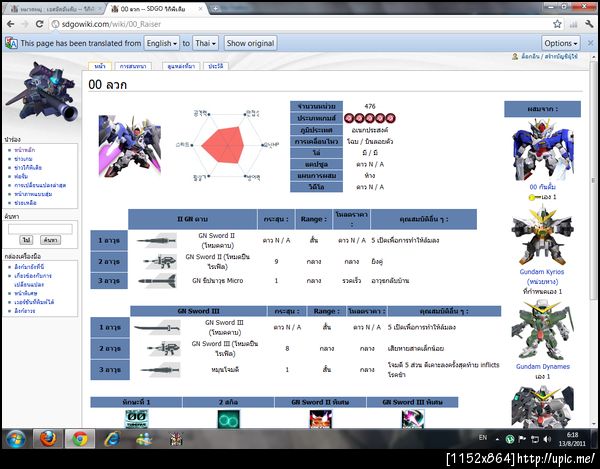Click the login / create account link
Viewport: 600px width, 469px height.
click(x=549, y=56)
